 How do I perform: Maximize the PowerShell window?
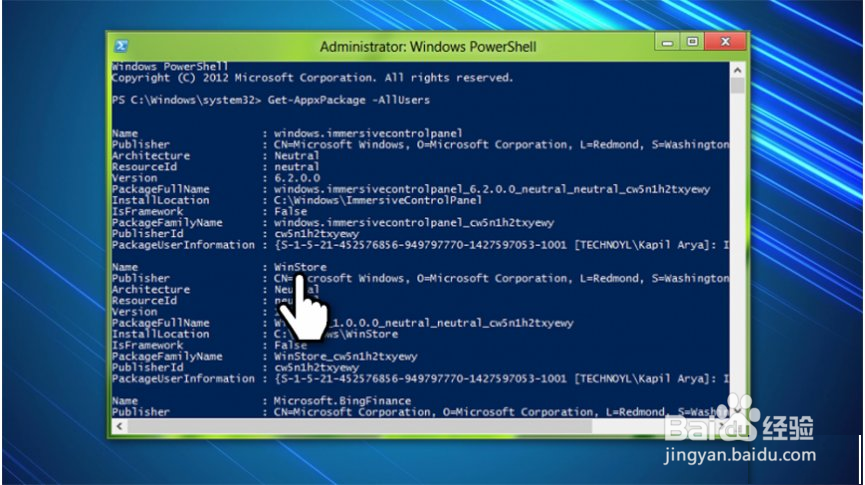coord(692,42)
